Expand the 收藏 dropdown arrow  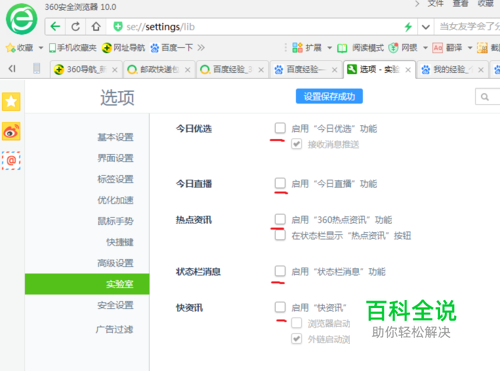[x=41, y=48]
